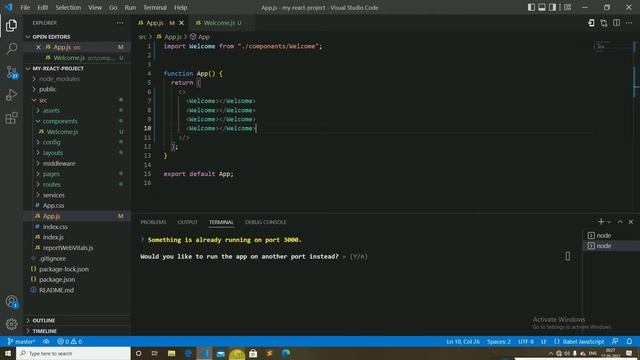640x360 pixels.
Task: Open the Source Control view
Action: [x=11, y=72]
